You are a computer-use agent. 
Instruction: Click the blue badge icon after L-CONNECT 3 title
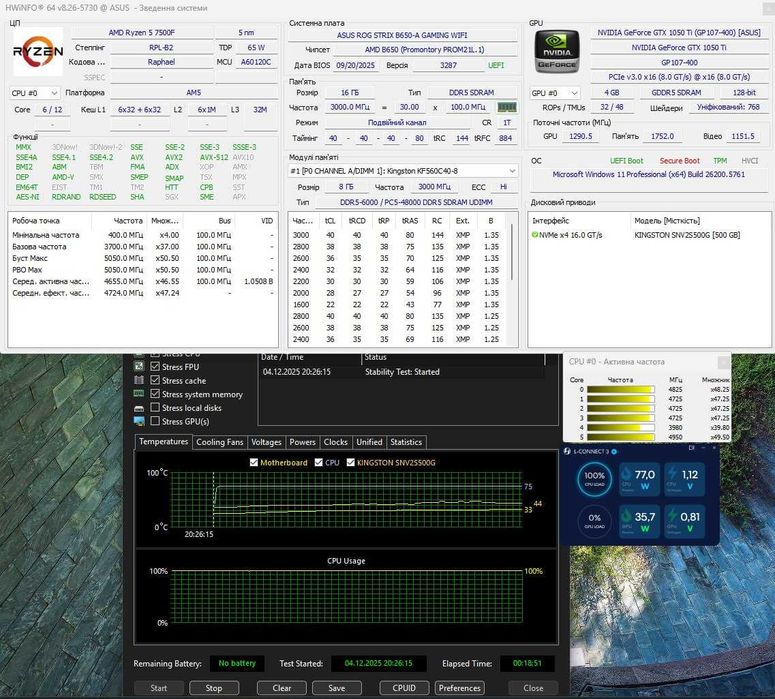pyautogui.click(x=614, y=451)
